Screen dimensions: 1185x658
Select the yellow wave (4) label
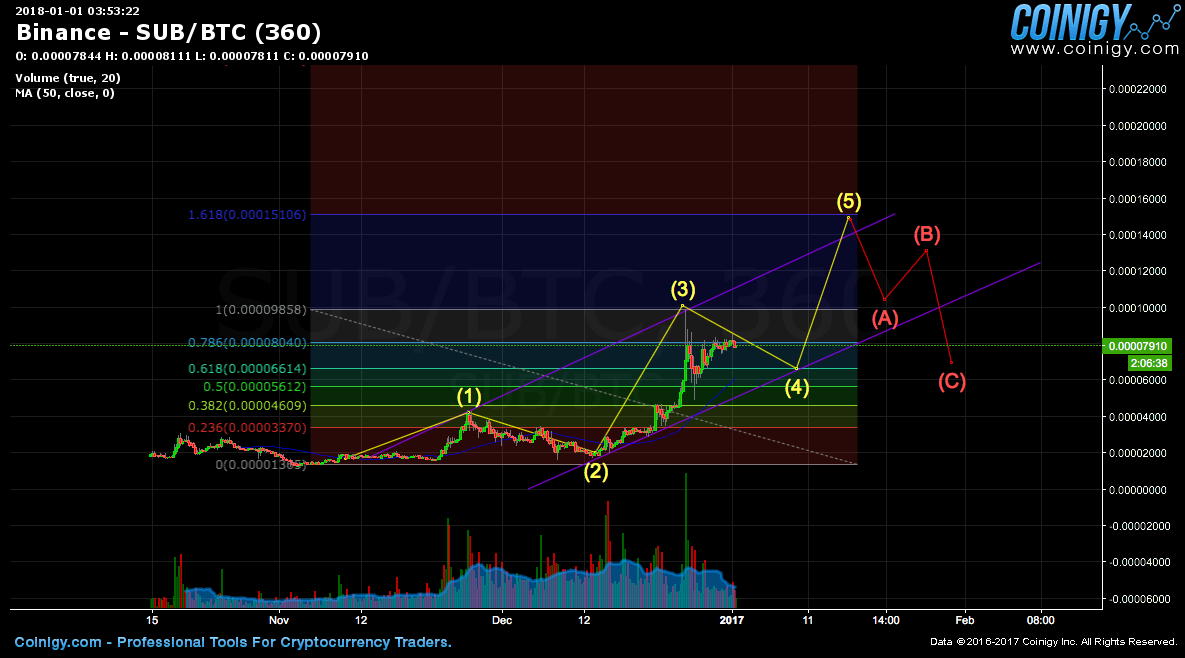tap(797, 388)
